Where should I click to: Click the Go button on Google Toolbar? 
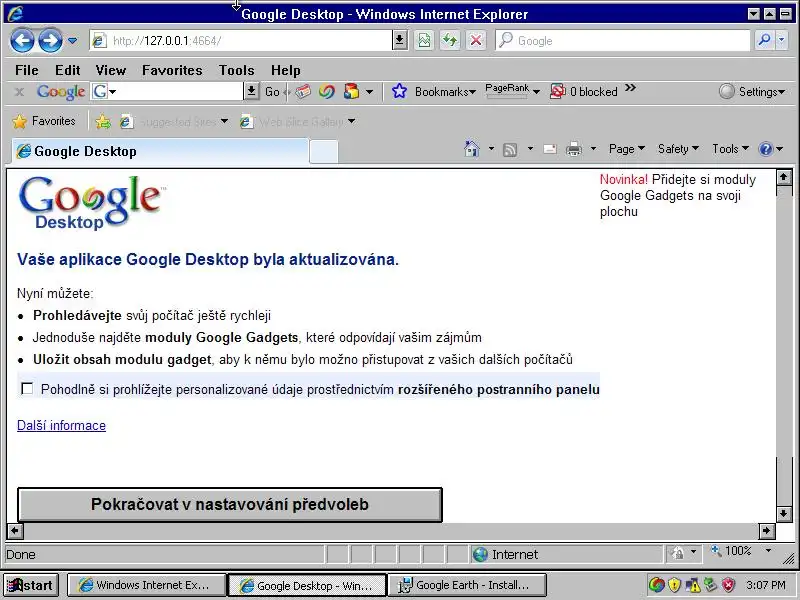(x=272, y=92)
